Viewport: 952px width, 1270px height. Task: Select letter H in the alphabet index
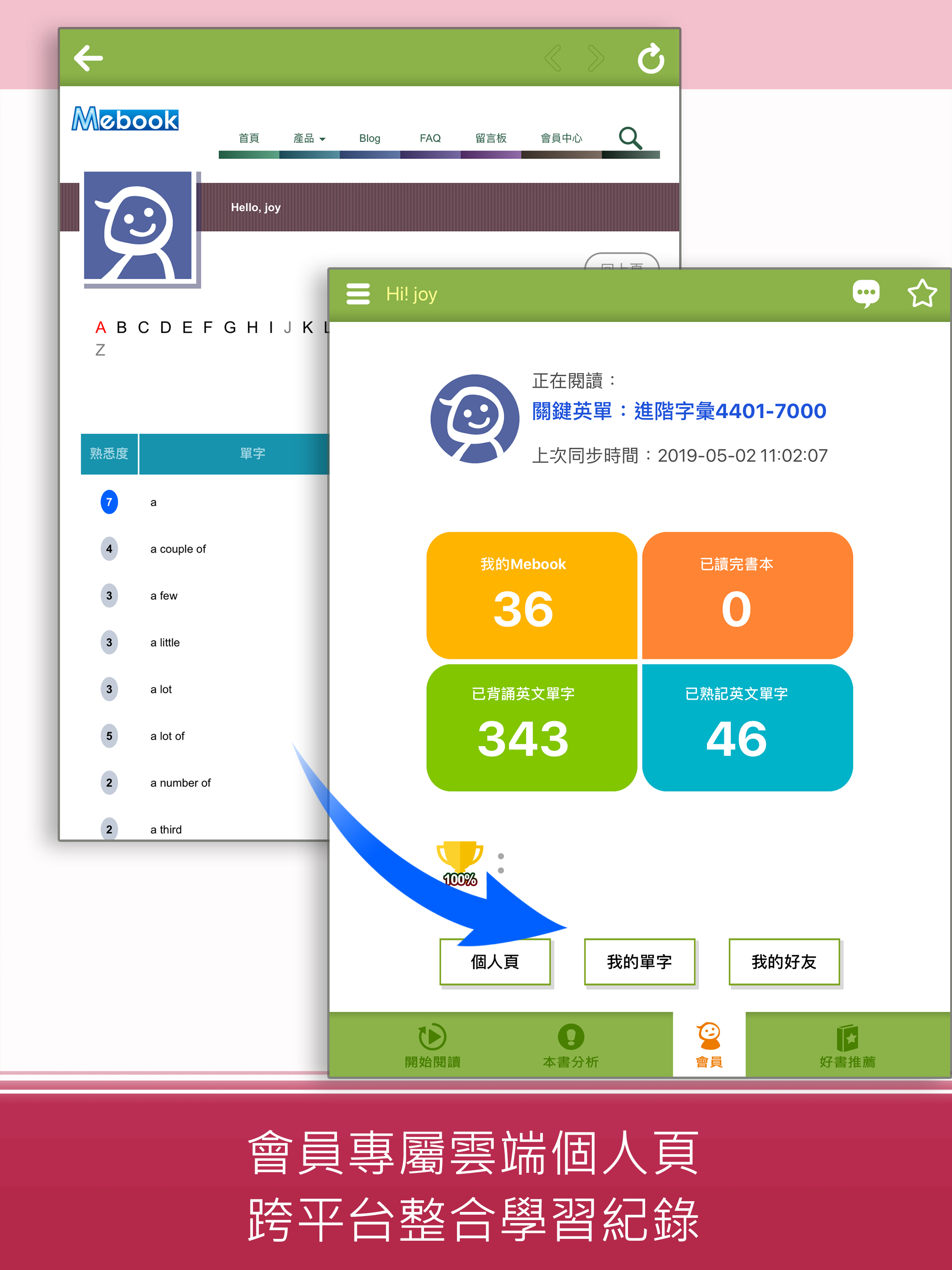tap(252, 328)
